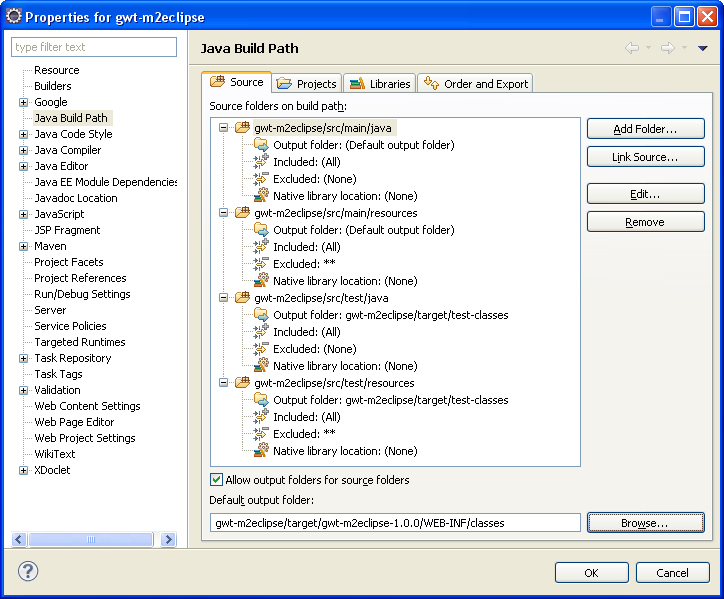Open back history dropdown arrow
The height and width of the screenshot is (599, 724).
click(x=648, y=48)
